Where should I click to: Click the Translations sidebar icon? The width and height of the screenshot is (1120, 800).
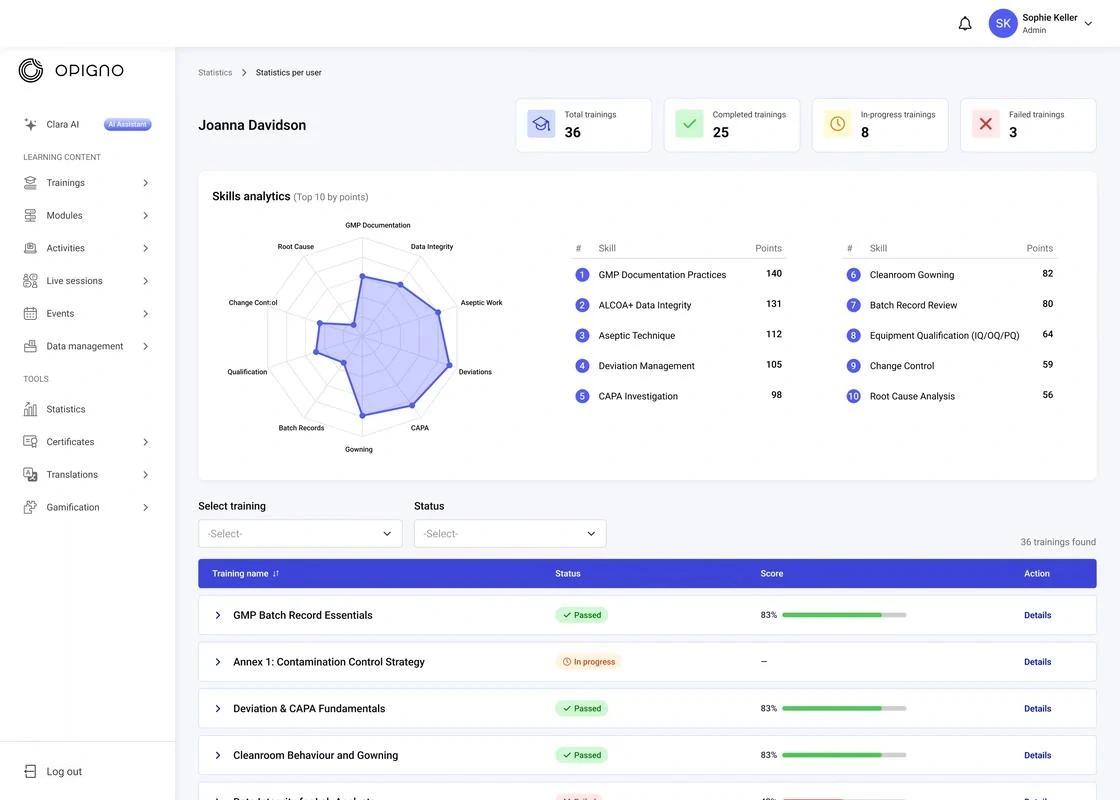30,474
